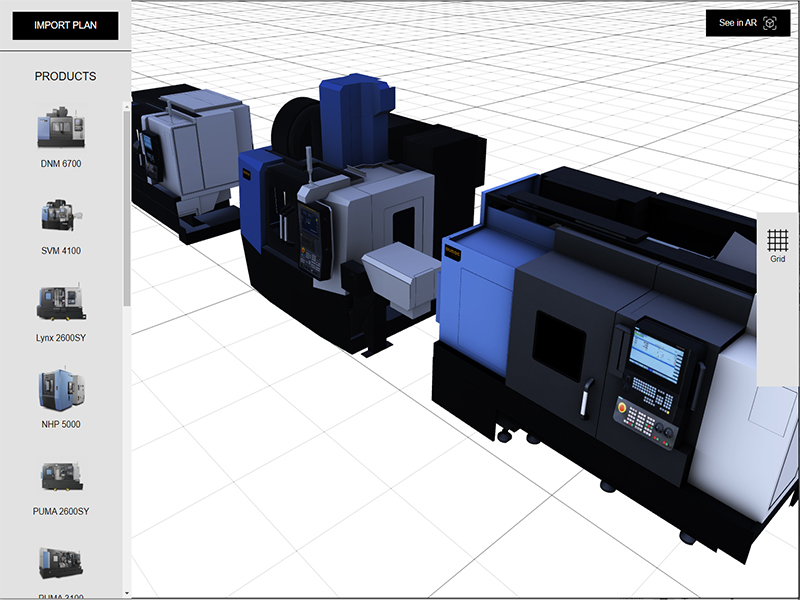Choose the SVM 4100 machine thumbnail
This screenshot has width=800, height=600.
pos(61,215)
